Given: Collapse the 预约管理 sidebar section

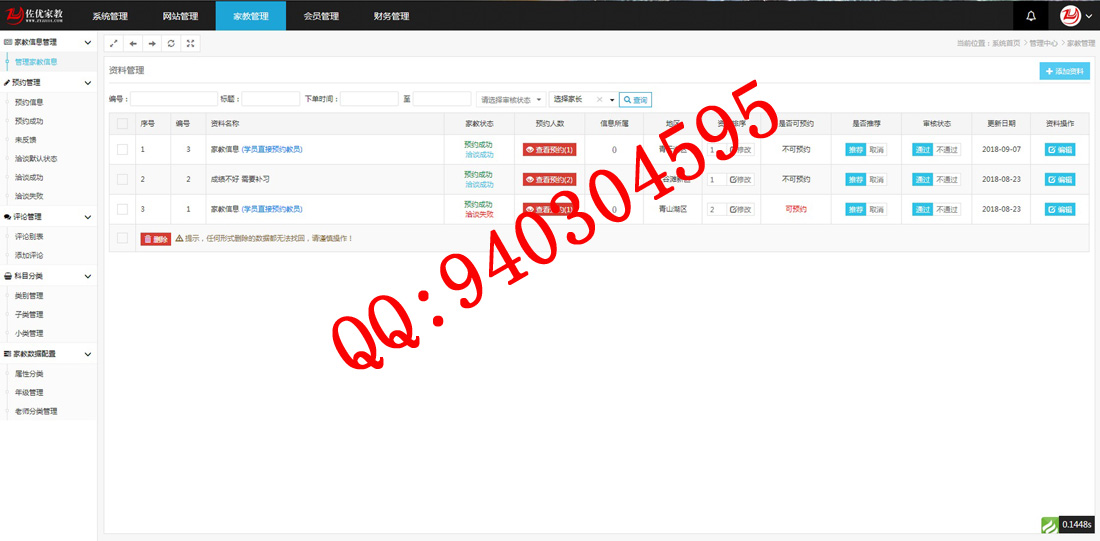Looking at the screenshot, I should pos(88,82).
